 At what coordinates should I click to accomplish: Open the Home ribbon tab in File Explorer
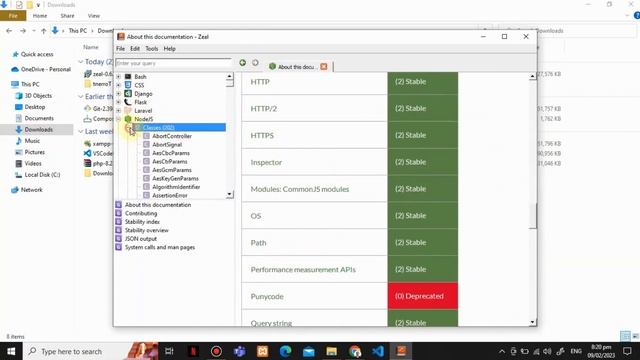click(x=40, y=16)
